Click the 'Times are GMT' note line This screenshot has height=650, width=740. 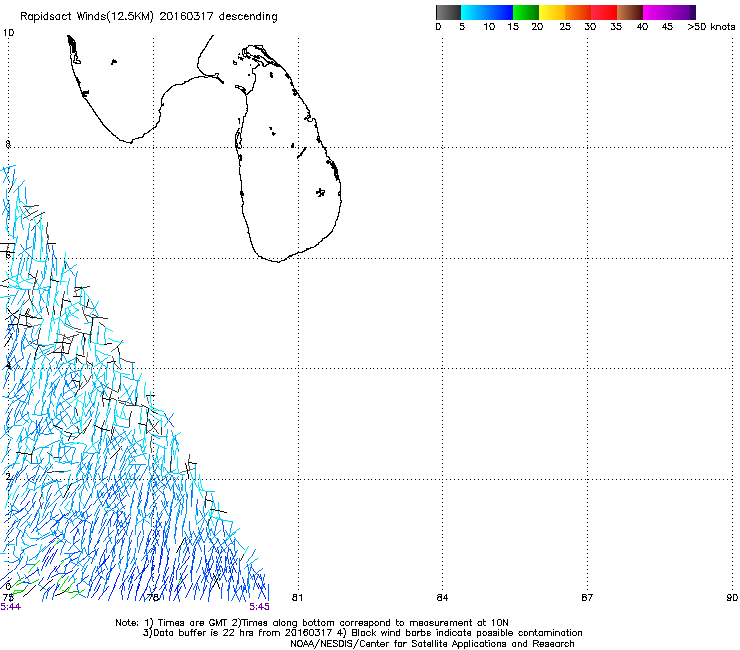click(311, 623)
